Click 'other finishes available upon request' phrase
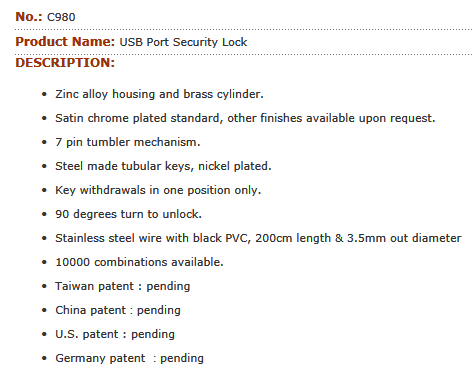The image size is (472, 386). [x=331, y=118]
